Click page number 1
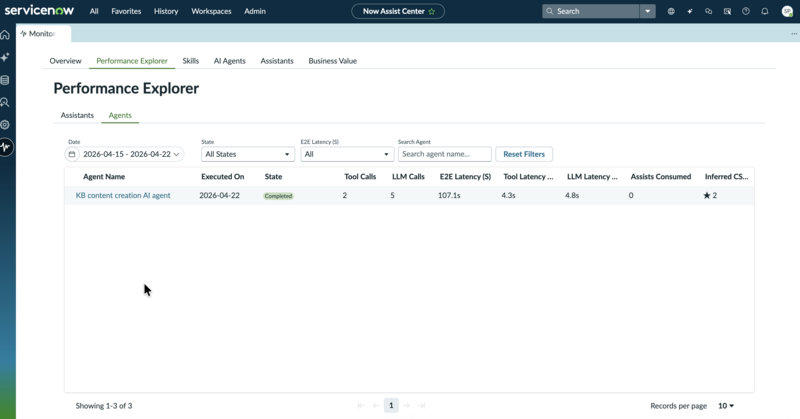The width and height of the screenshot is (800, 419). click(x=391, y=406)
